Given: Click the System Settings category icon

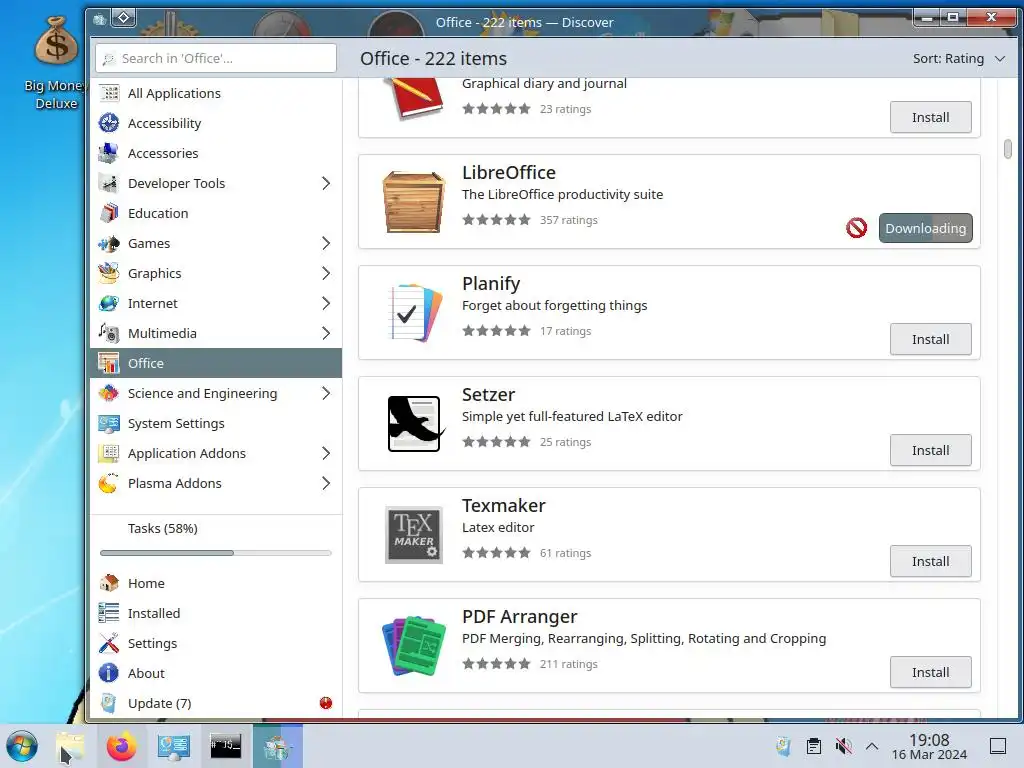Looking at the screenshot, I should click(108, 423).
